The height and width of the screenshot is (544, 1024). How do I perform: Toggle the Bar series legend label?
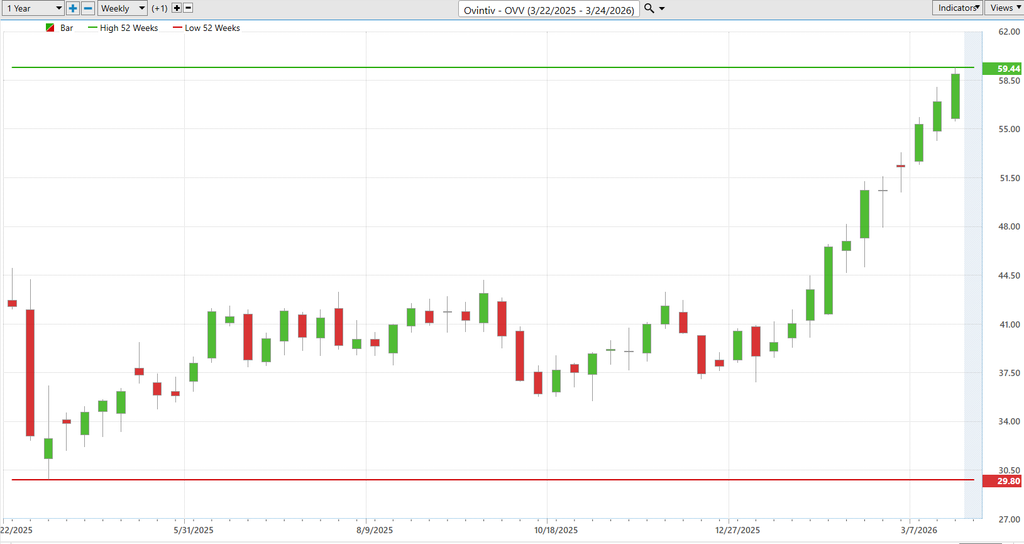67,28
